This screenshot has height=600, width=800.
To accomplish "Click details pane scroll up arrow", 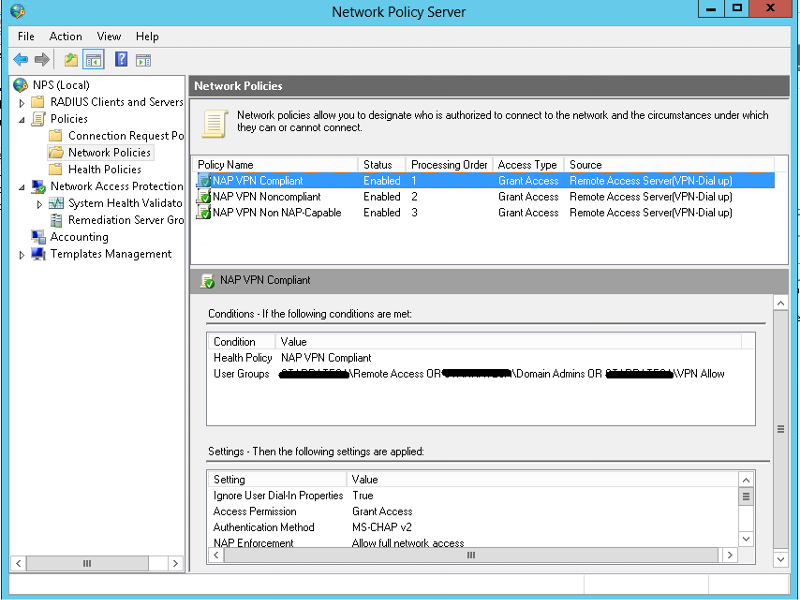I will pos(781,304).
